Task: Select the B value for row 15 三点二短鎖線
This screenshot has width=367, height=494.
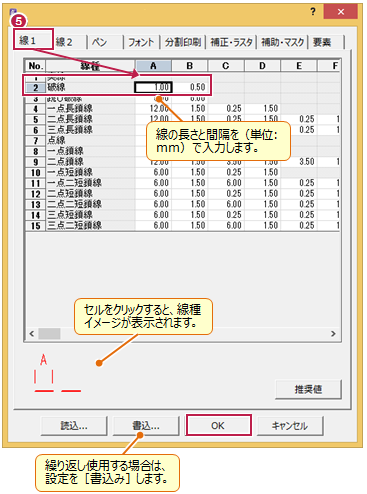Action: pos(190,226)
